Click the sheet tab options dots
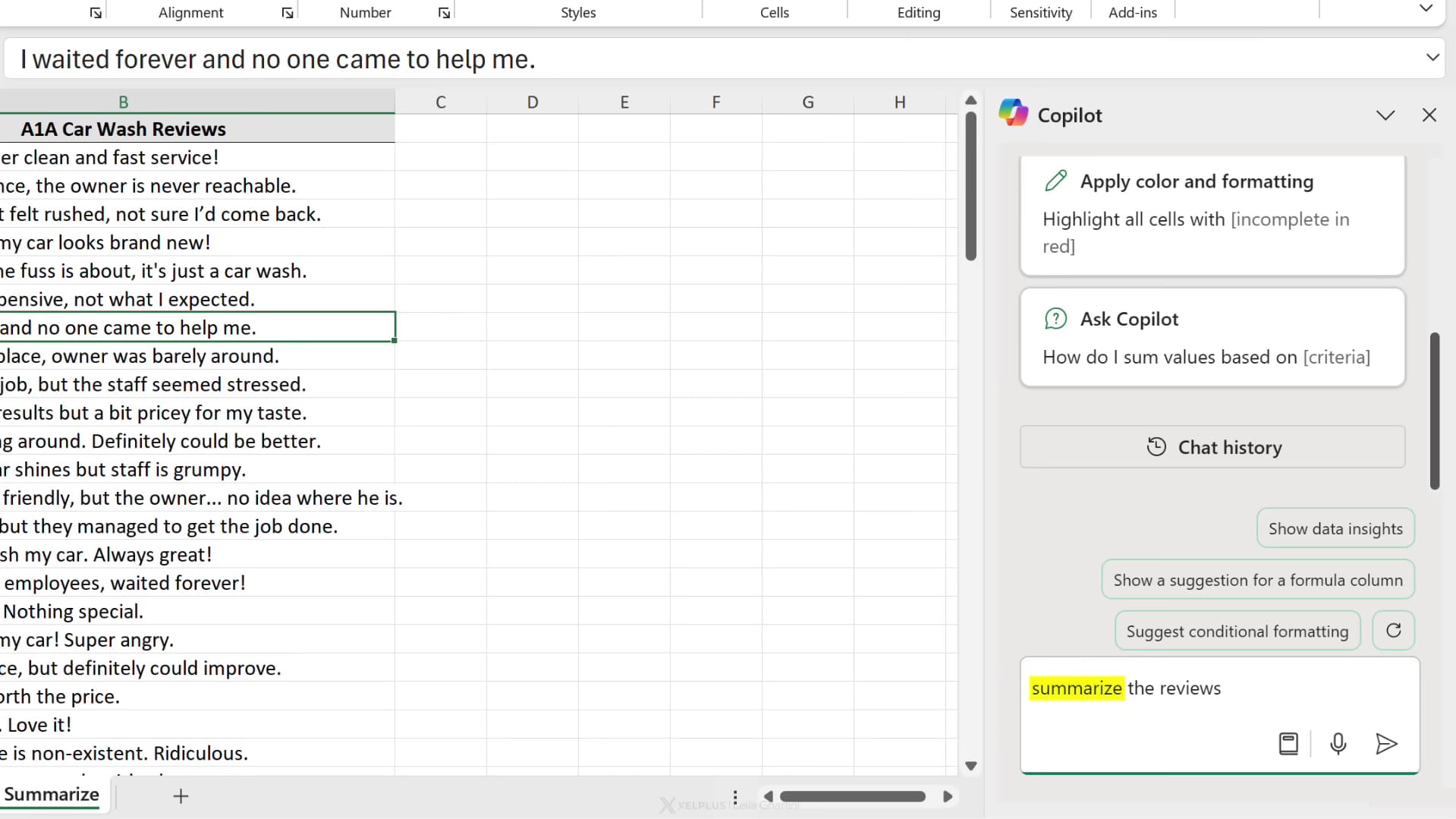Viewport: 1456px width, 819px height. tap(735, 797)
